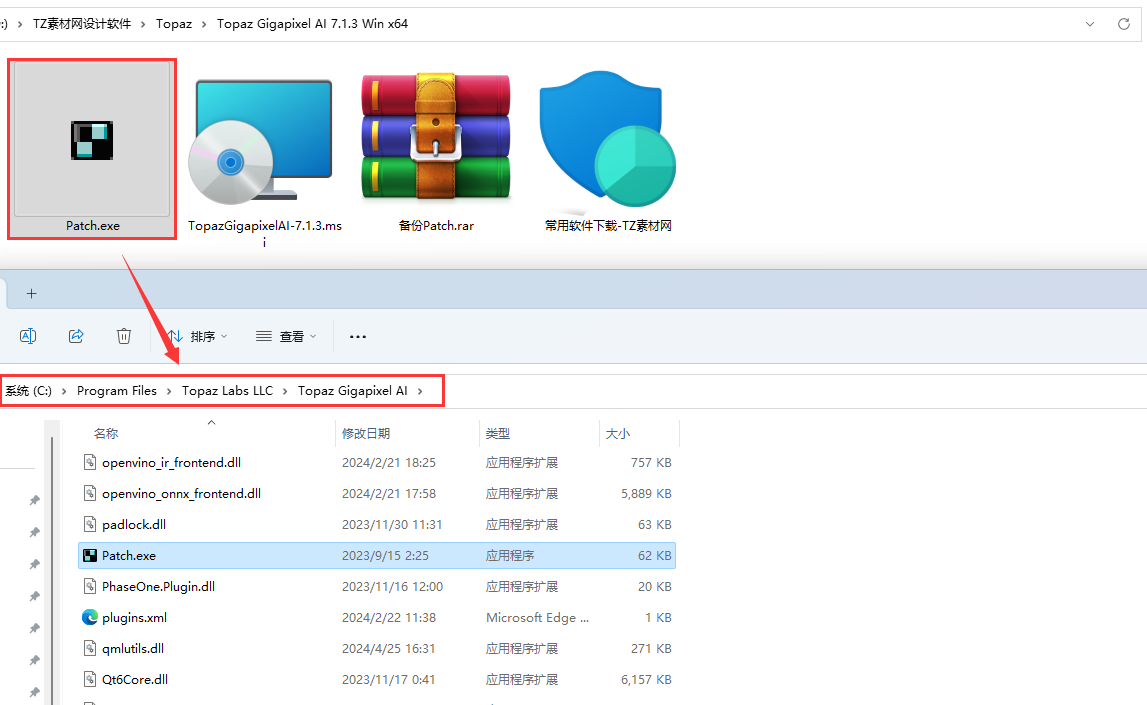The width and height of the screenshot is (1147, 705).
Task: Go to TZ素材网设计软件 in the top breadcrumb
Action: coord(82,24)
